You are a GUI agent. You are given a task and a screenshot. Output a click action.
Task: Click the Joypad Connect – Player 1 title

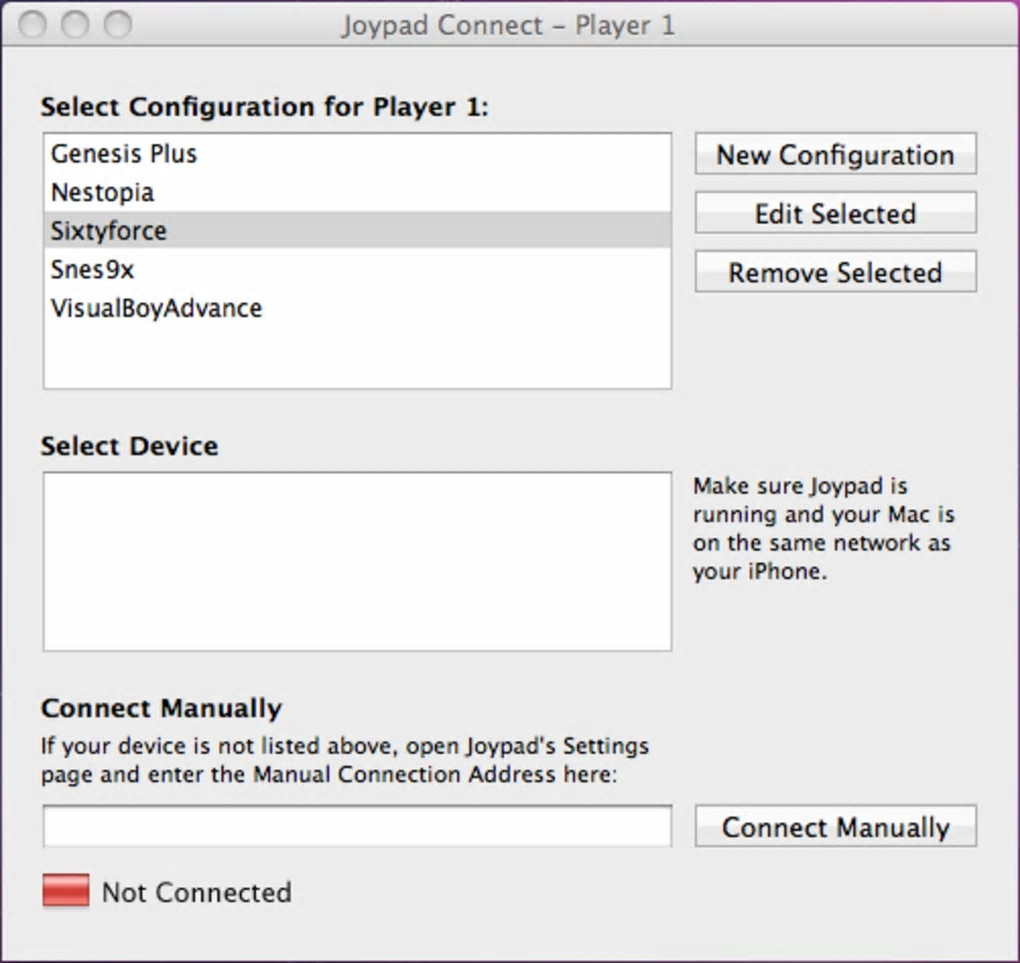(x=508, y=25)
